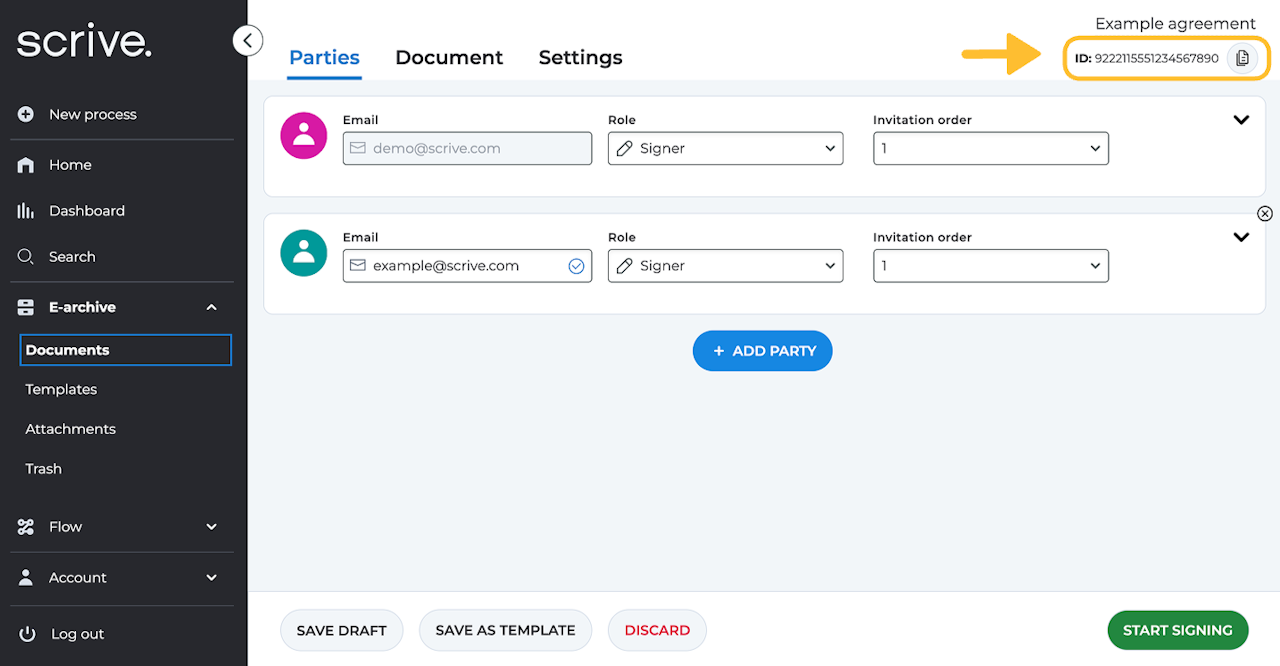The height and width of the screenshot is (666, 1280).
Task: Click the New process plus icon
Action: (26, 114)
